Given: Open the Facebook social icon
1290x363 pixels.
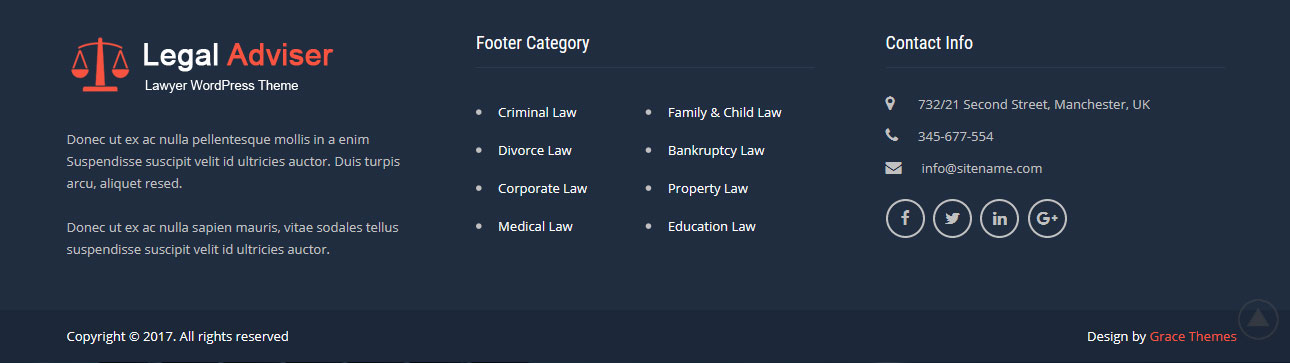Looking at the screenshot, I should tap(905, 218).
